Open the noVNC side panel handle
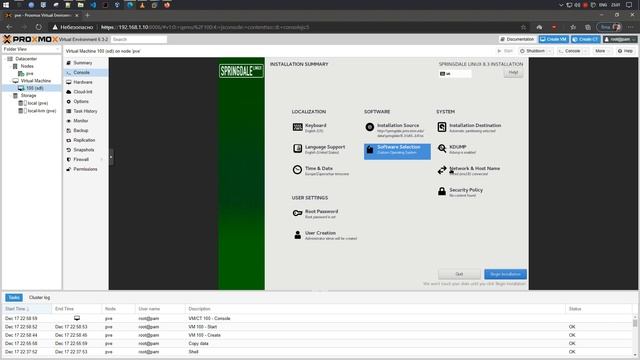 pyautogui.click(x=111, y=157)
